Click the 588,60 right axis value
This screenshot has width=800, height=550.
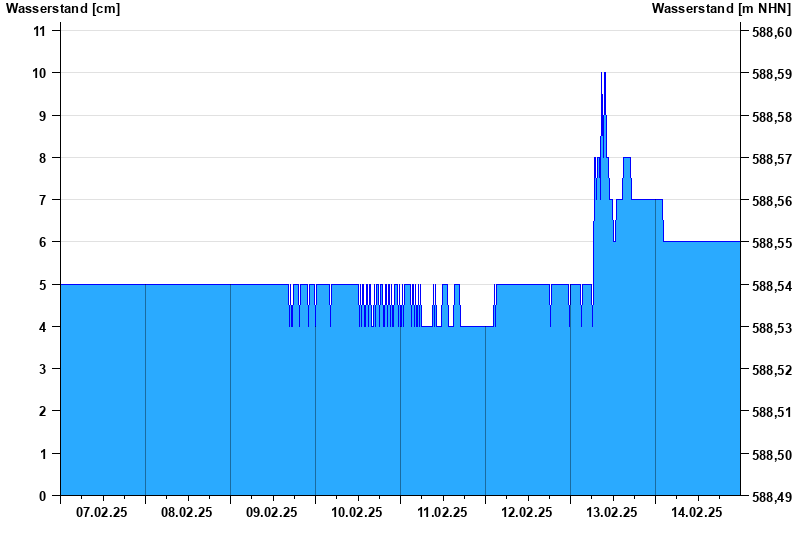pyautogui.click(x=772, y=32)
